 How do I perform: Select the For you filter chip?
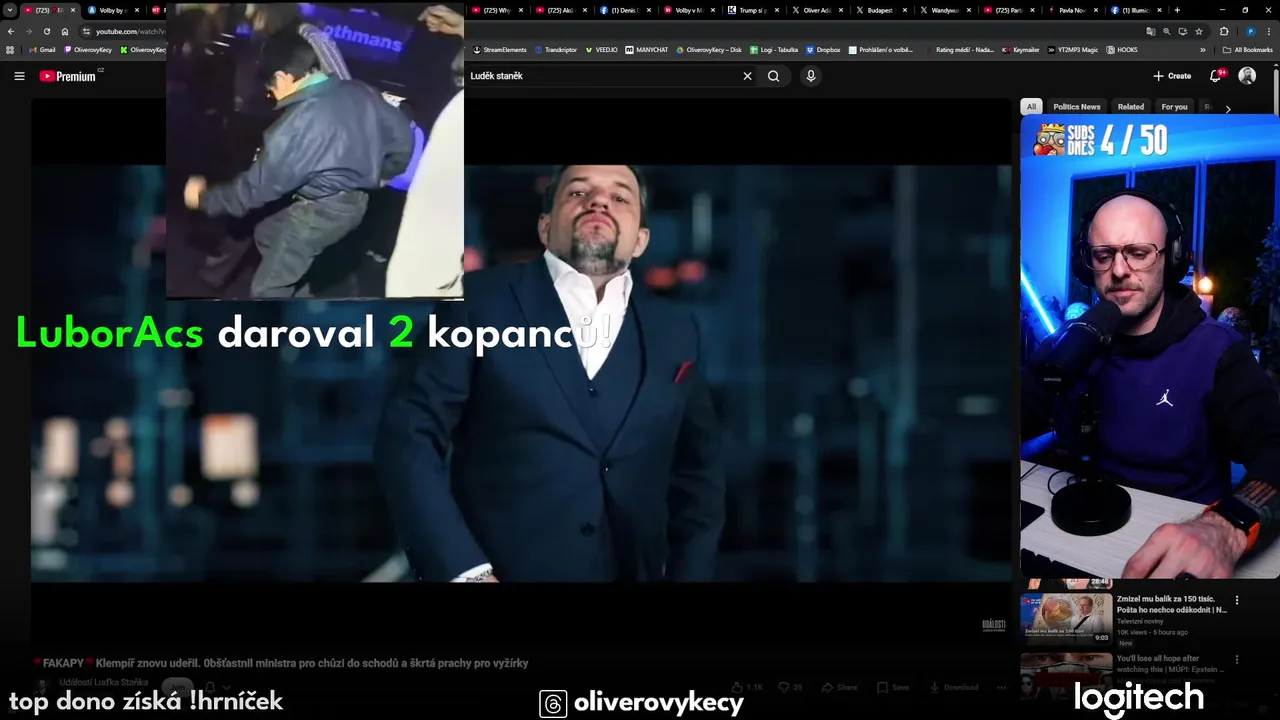pos(1174,107)
